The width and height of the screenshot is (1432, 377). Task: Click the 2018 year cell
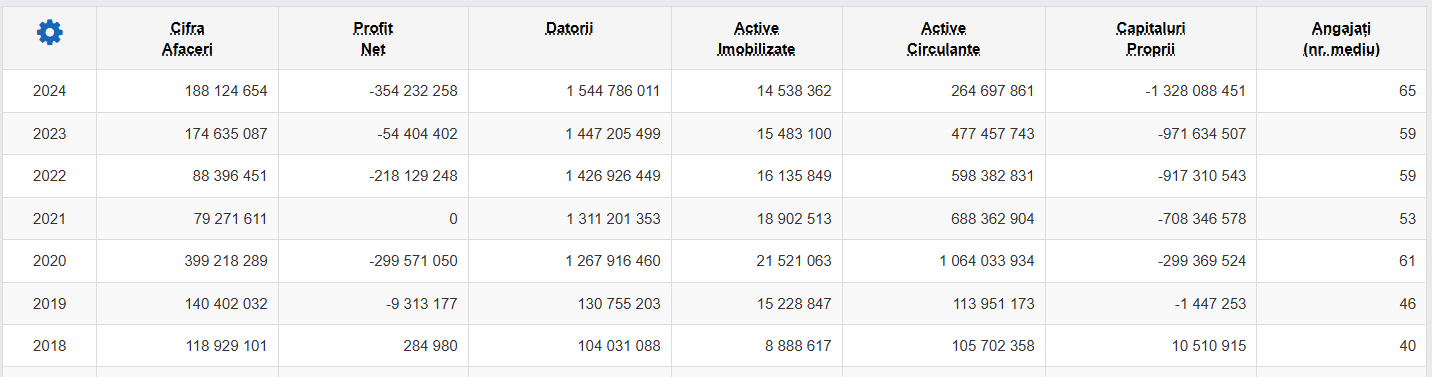click(x=49, y=346)
